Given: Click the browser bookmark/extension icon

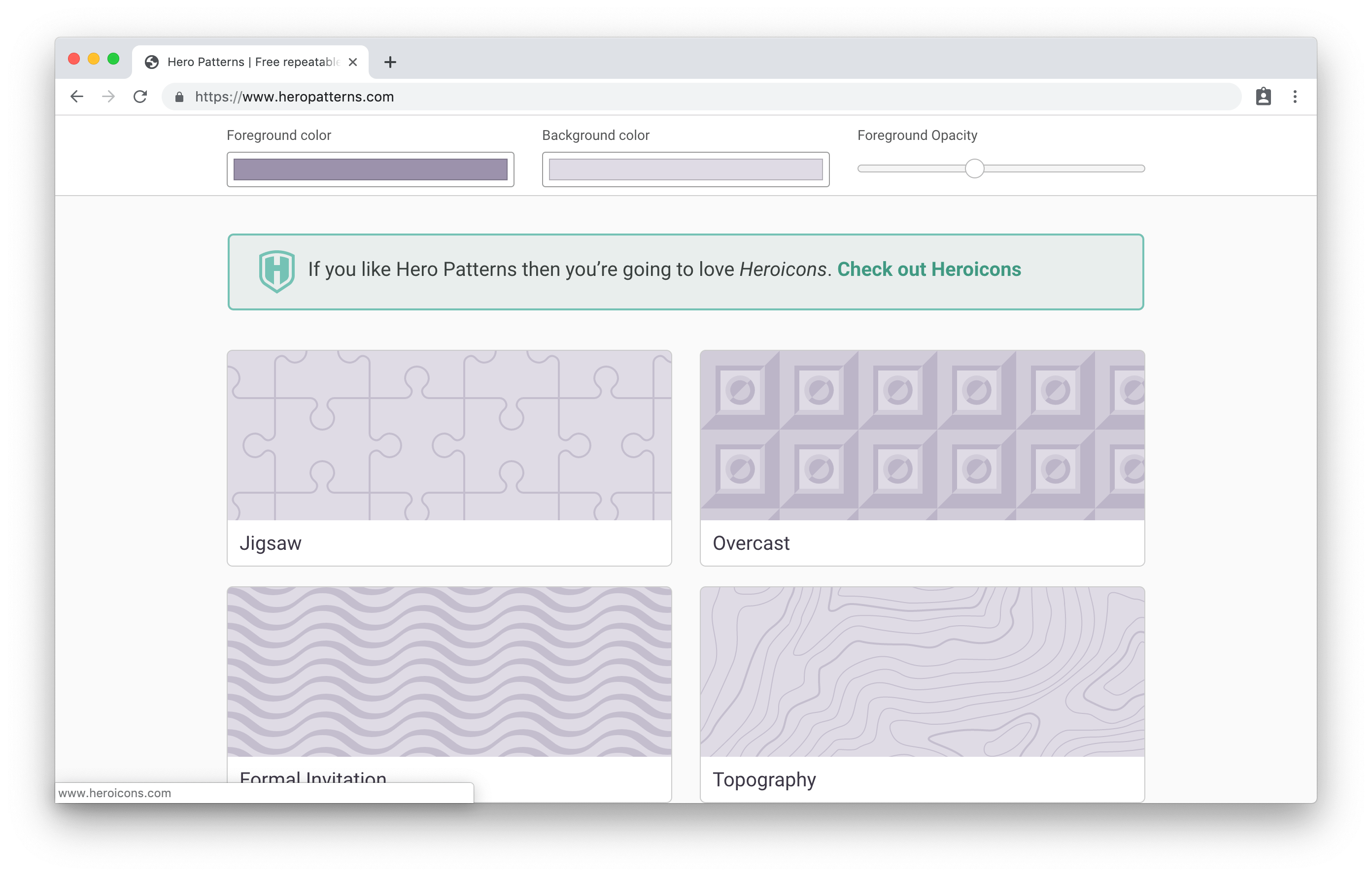Looking at the screenshot, I should (1262, 97).
